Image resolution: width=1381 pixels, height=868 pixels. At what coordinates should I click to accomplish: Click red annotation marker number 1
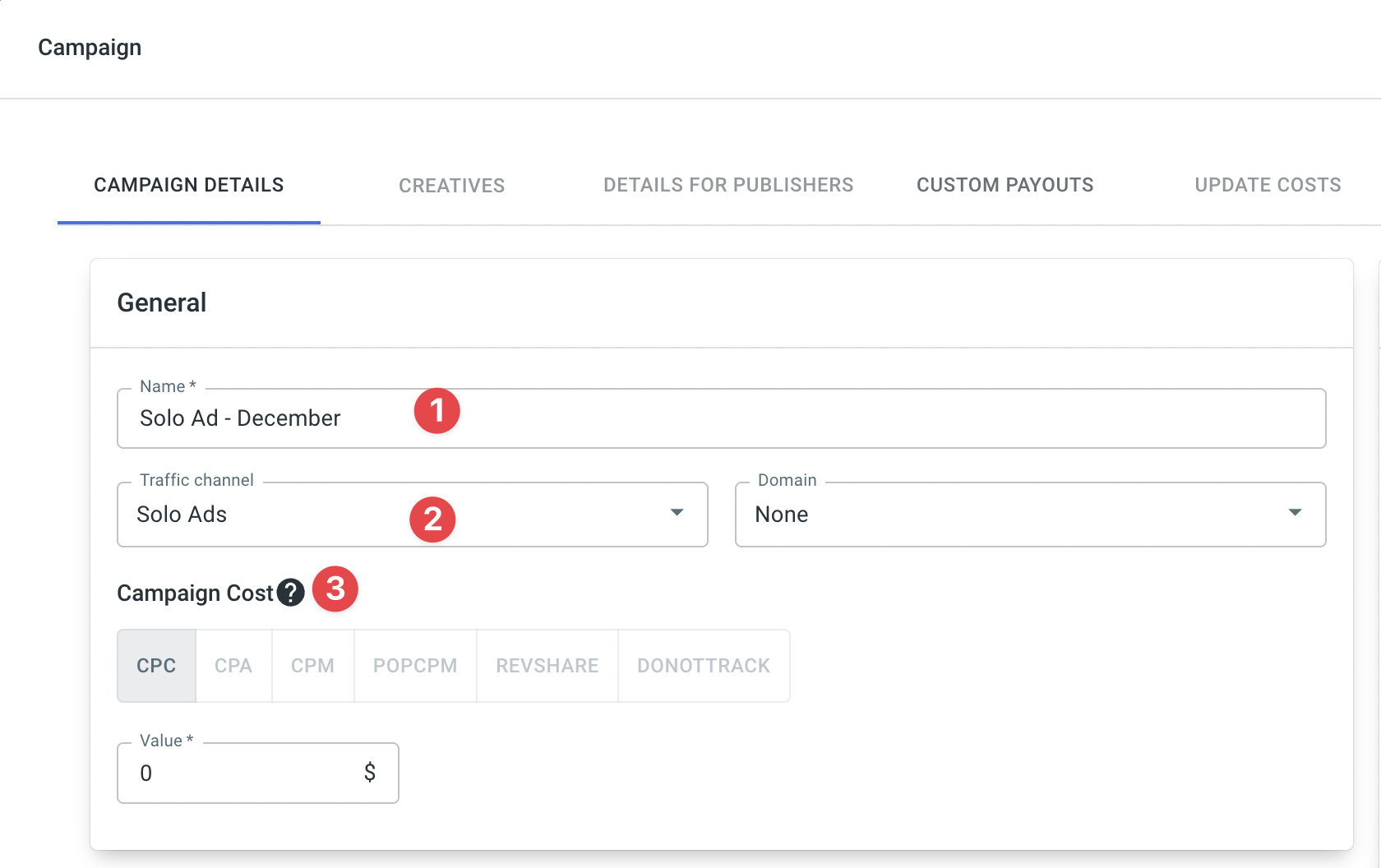[436, 410]
